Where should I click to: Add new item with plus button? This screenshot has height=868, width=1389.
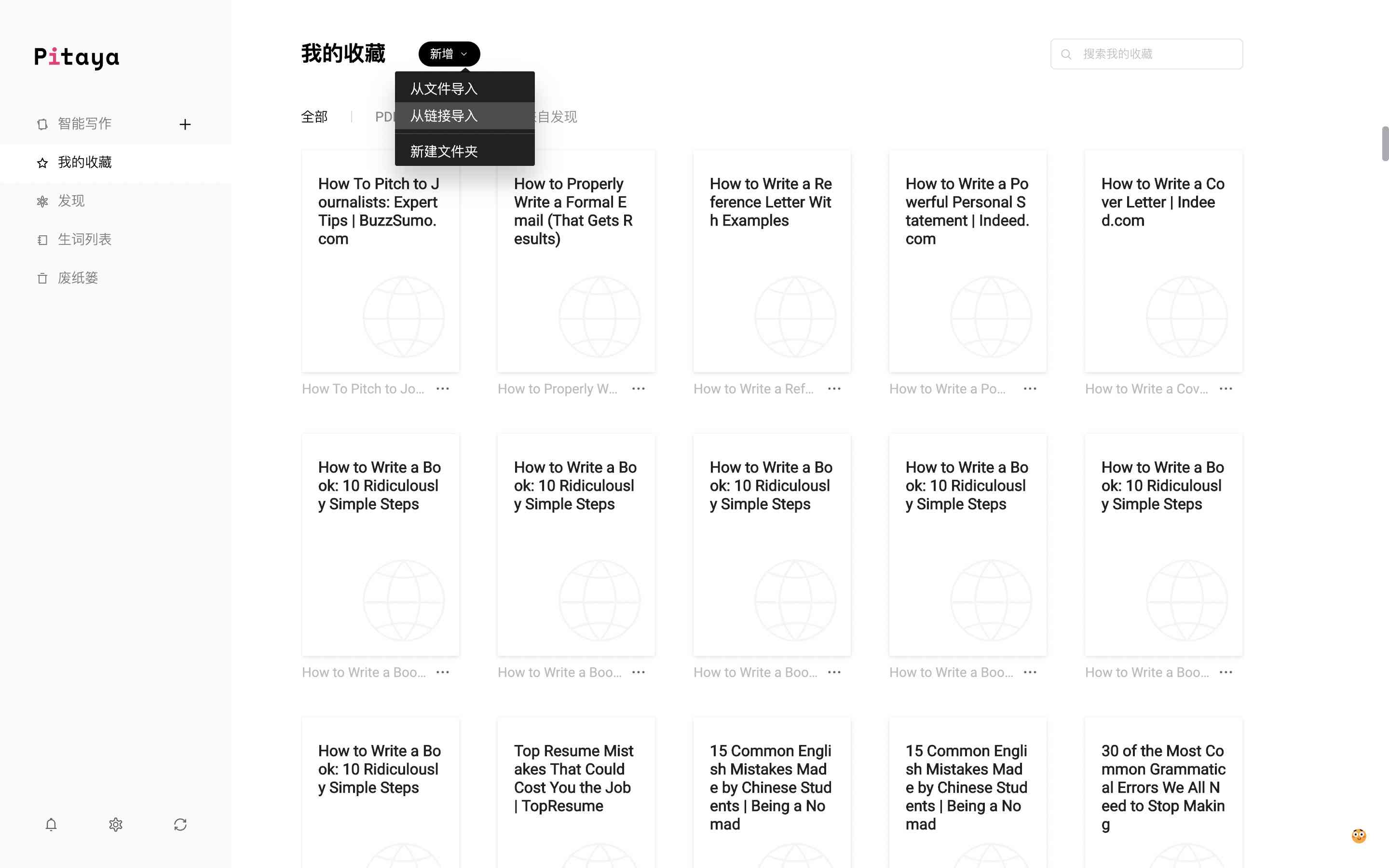click(x=185, y=124)
